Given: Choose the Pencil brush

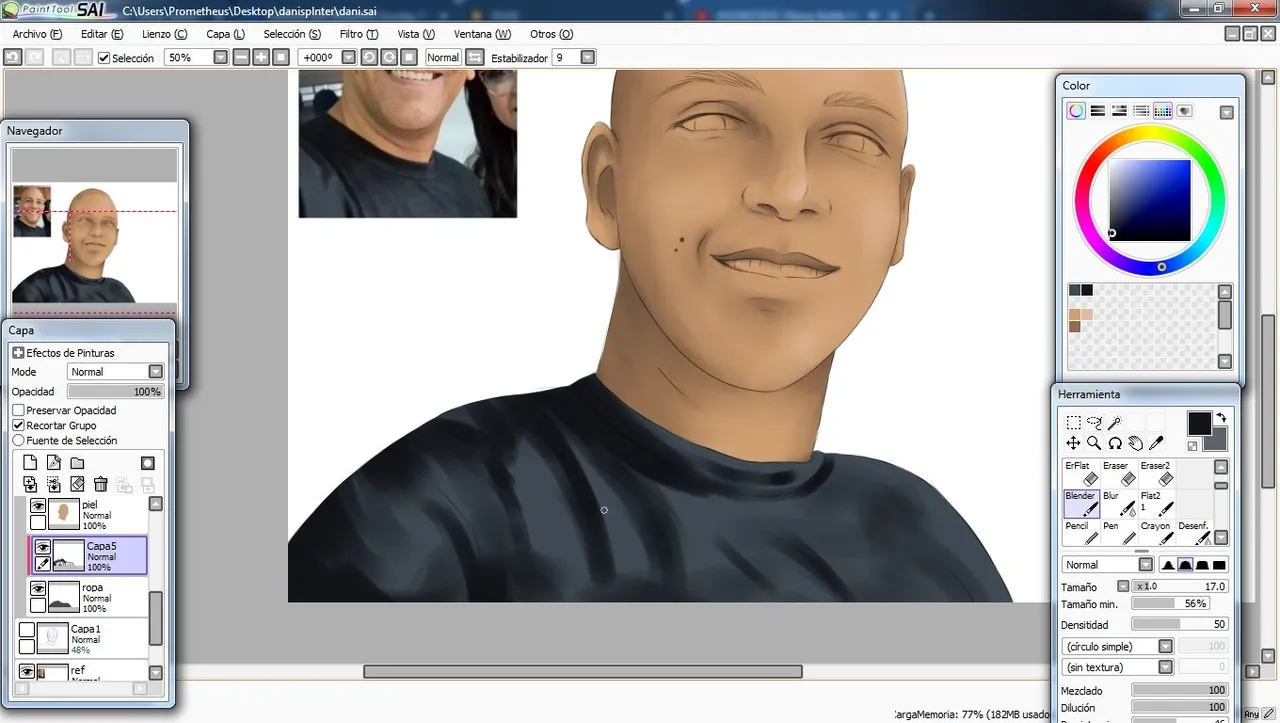Looking at the screenshot, I should point(1081,533).
